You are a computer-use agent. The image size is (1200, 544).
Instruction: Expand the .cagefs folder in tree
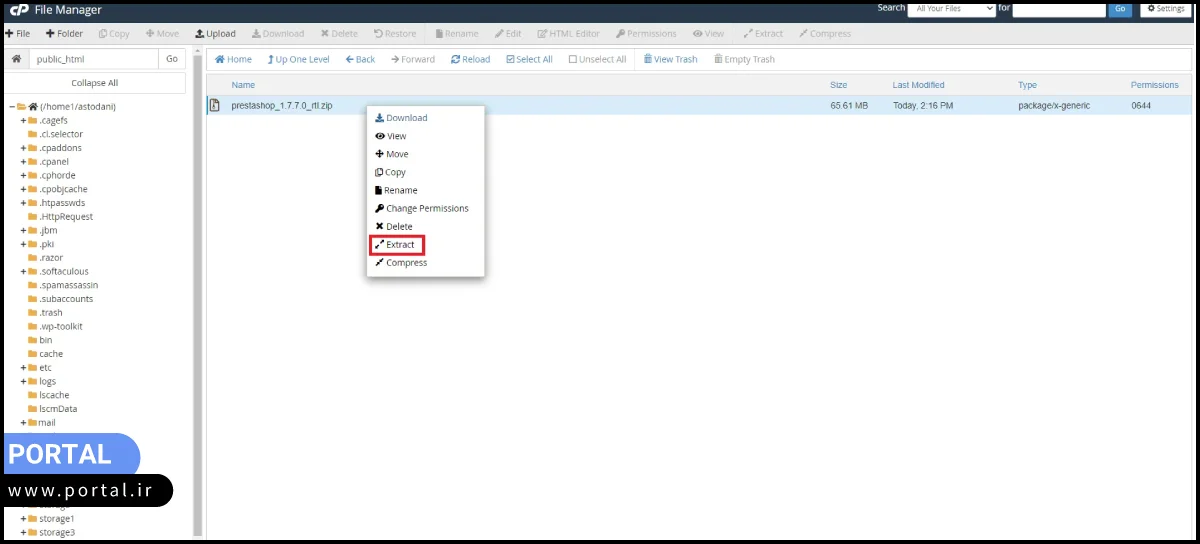[23, 120]
